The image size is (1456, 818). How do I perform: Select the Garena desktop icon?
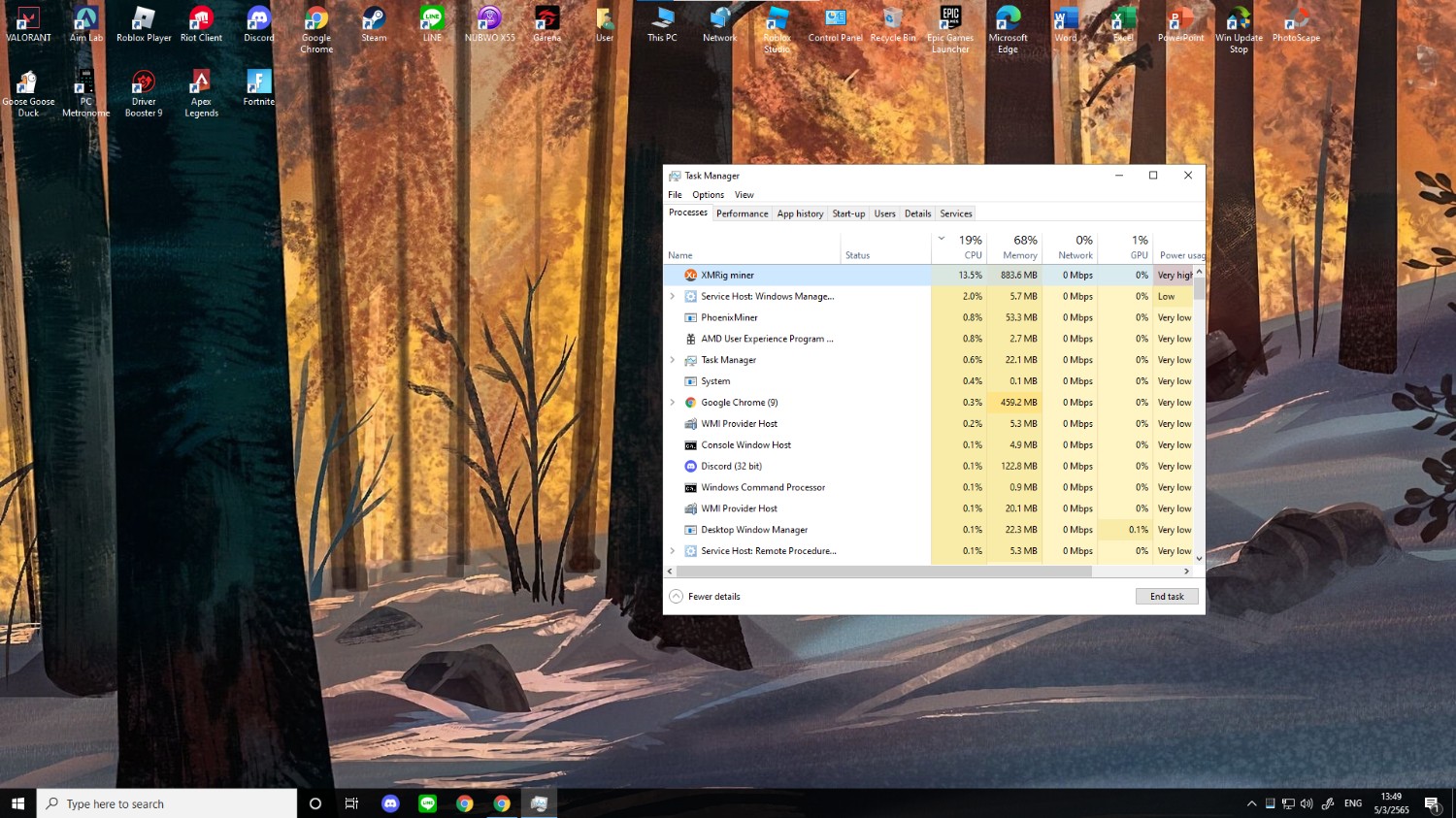546,25
